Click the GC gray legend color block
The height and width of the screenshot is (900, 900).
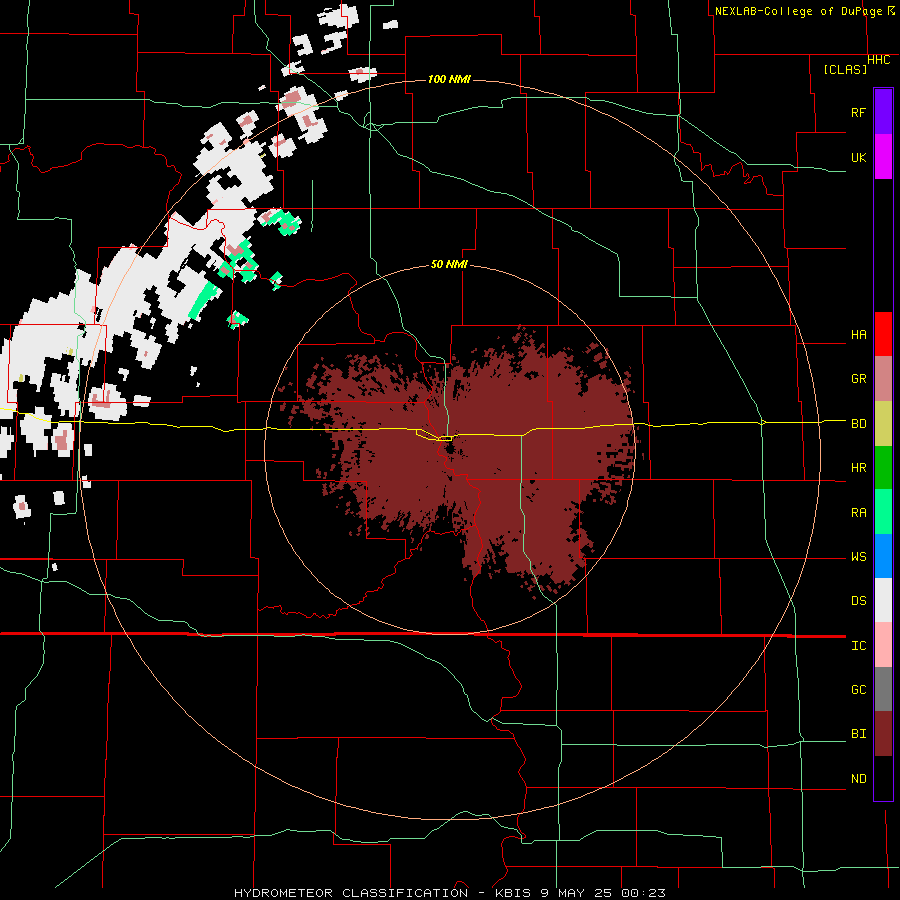tap(883, 689)
